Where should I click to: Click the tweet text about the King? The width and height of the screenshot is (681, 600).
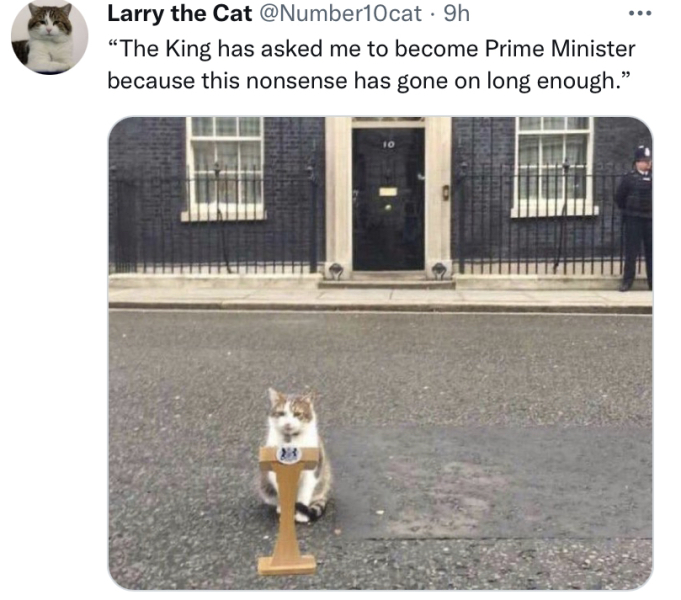(x=371, y=65)
